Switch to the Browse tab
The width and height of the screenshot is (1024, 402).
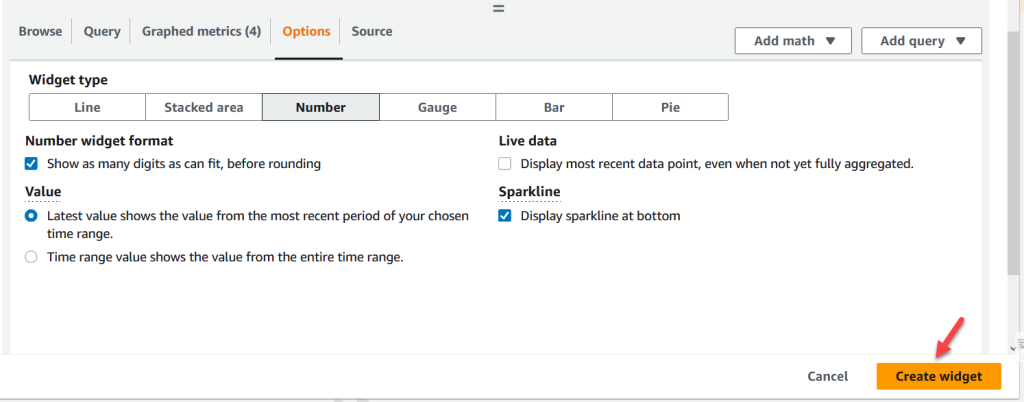[40, 31]
